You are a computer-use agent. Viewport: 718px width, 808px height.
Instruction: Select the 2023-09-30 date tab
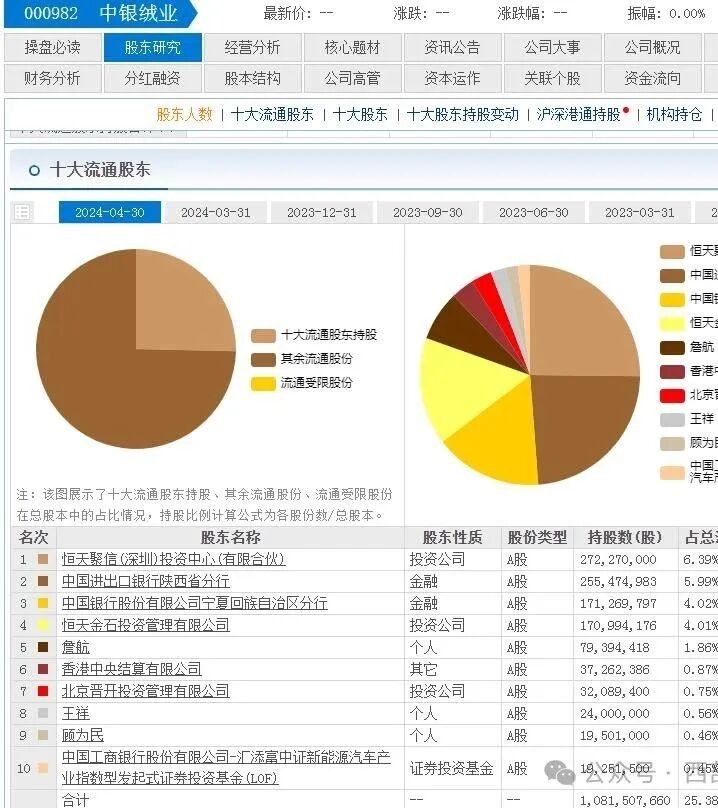coord(428,212)
